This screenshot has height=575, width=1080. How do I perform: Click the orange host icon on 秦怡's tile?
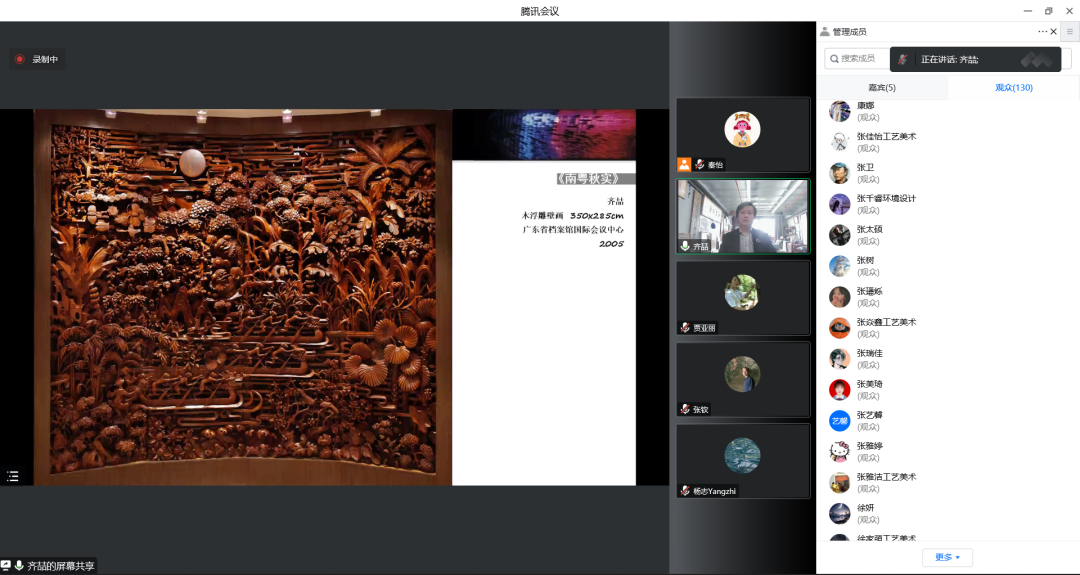click(684, 164)
